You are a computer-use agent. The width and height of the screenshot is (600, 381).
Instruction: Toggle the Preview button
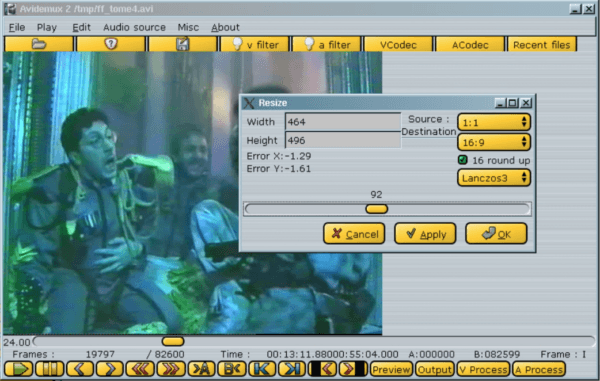pyautogui.click(x=391, y=369)
